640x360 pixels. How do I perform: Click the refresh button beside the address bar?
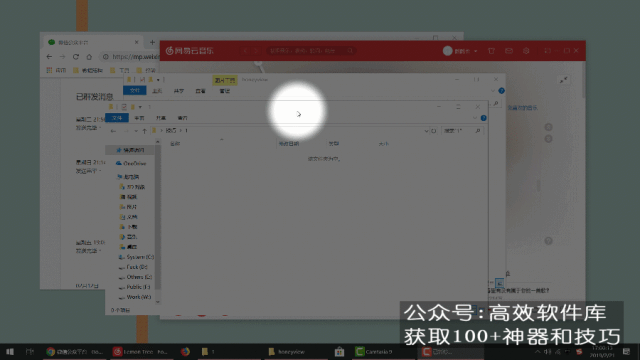[x=433, y=131]
